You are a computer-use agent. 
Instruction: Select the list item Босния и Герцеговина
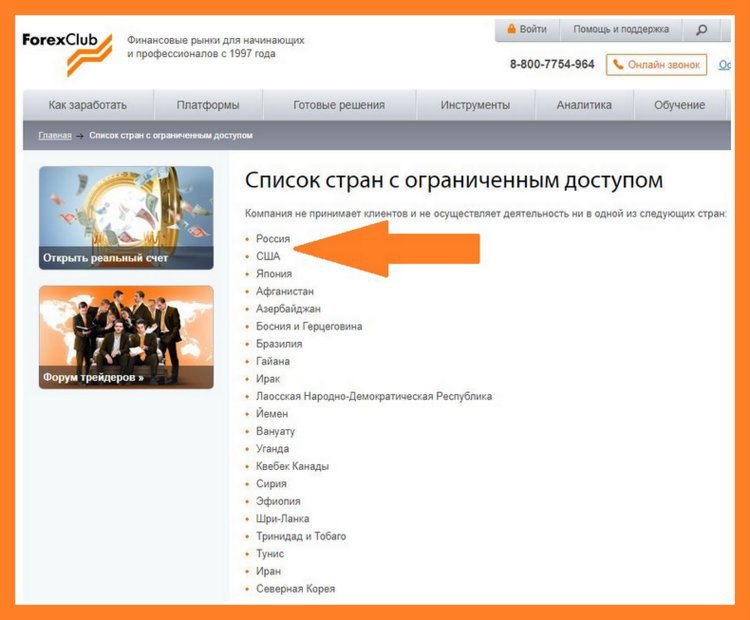coord(309,326)
